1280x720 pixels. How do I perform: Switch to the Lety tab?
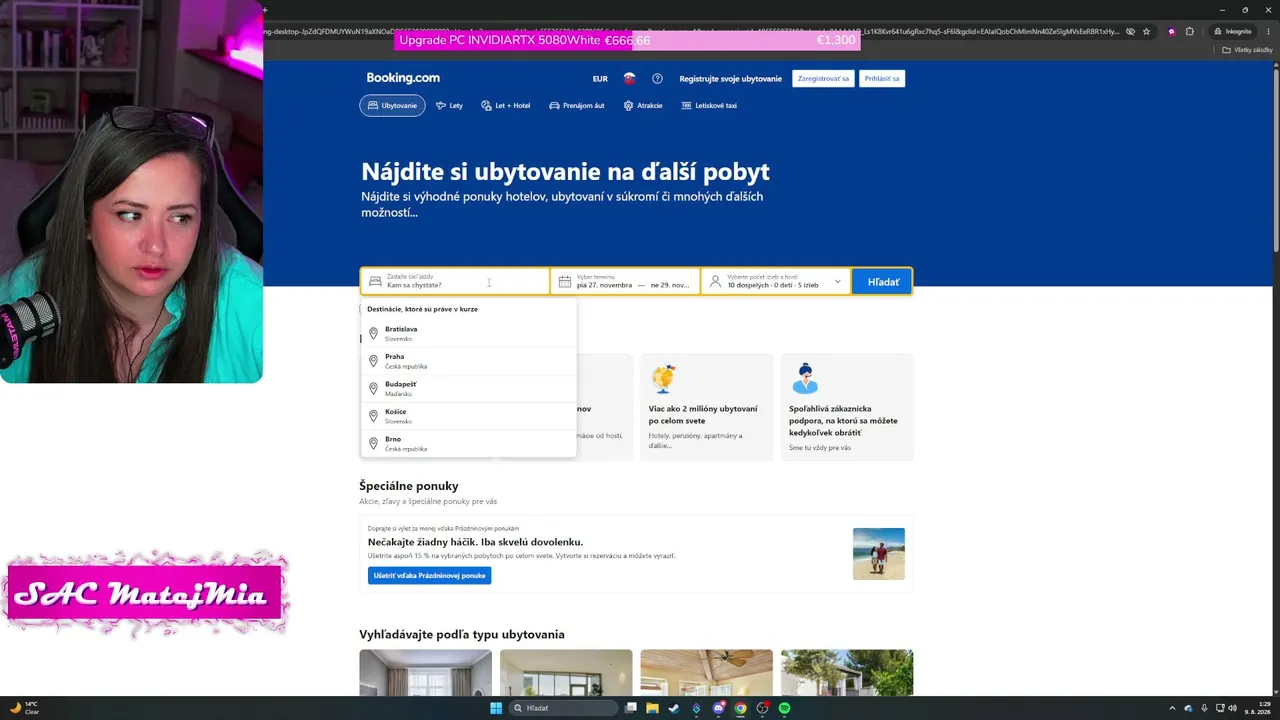coord(449,105)
